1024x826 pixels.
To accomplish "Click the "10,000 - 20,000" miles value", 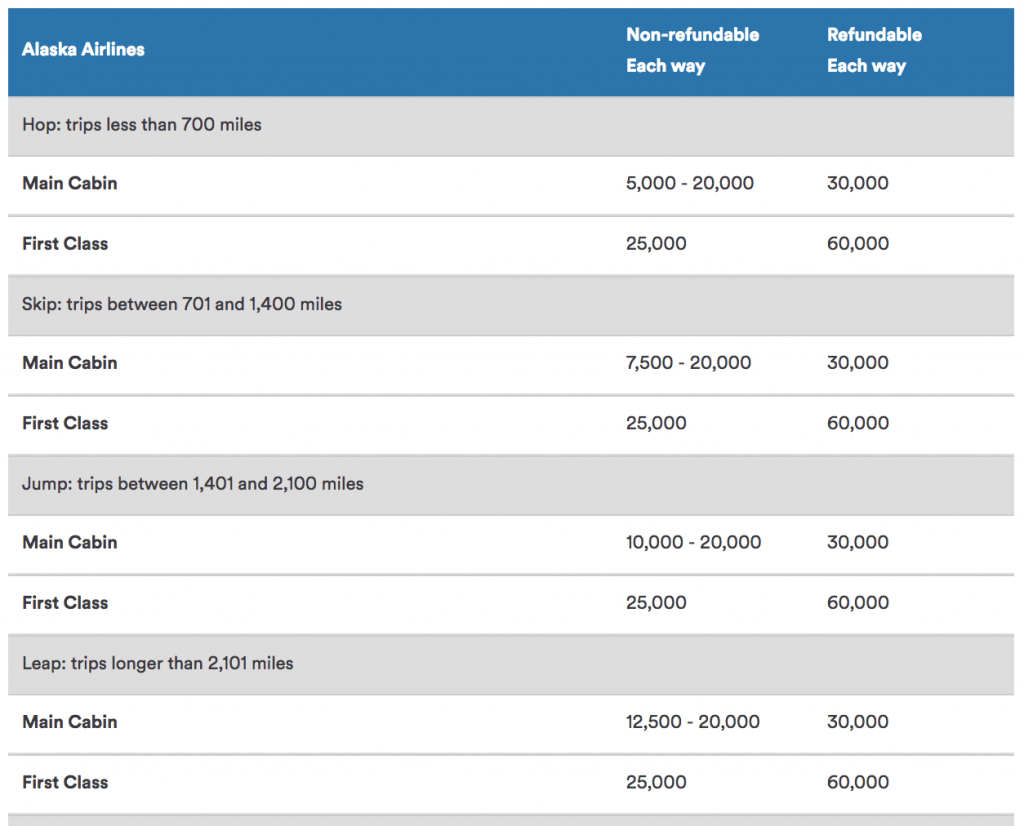I will tap(693, 542).
